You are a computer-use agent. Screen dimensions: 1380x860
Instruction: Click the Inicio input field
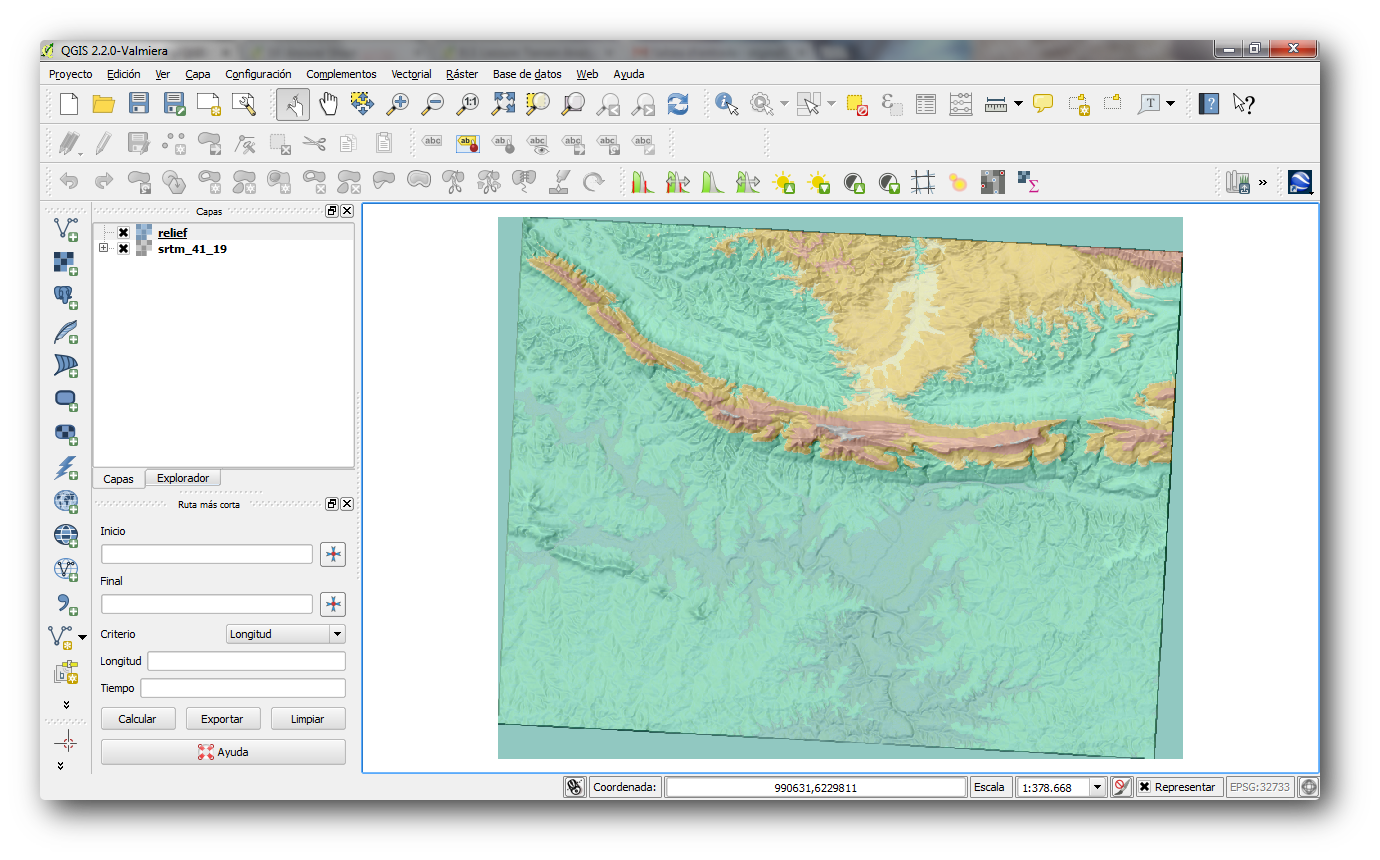(207, 554)
